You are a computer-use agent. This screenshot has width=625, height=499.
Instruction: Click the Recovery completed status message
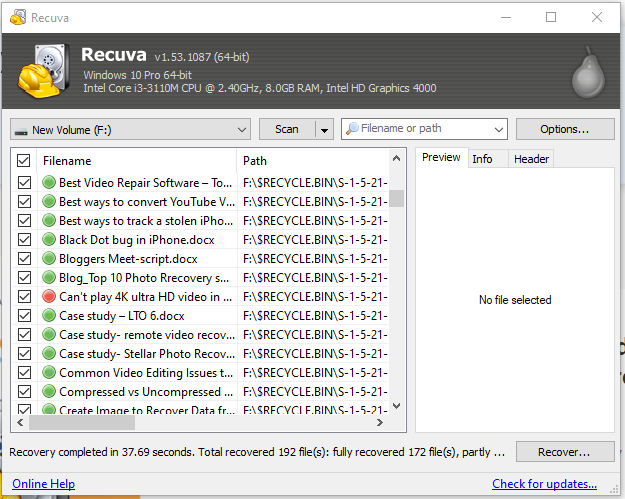257,452
